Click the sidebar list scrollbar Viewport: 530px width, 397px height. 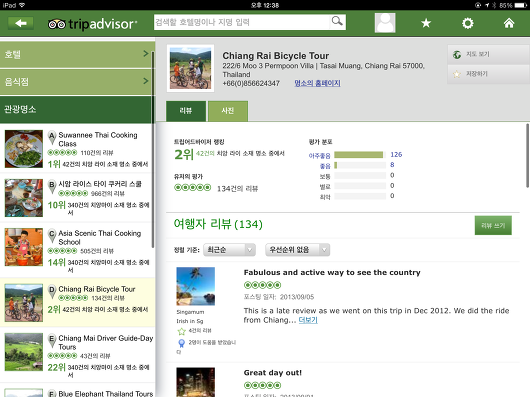(153, 150)
